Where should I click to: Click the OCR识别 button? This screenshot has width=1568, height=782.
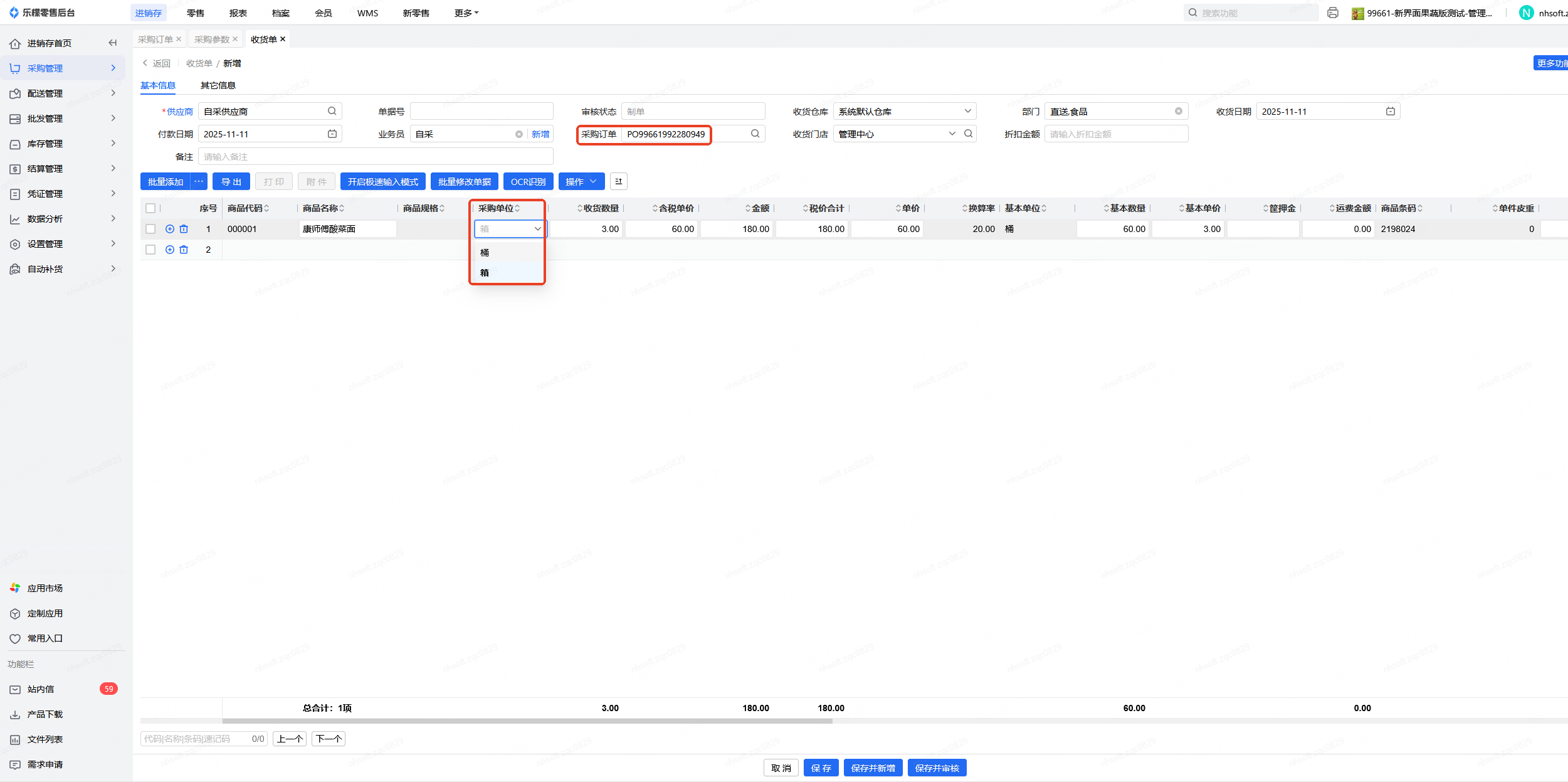pos(528,182)
